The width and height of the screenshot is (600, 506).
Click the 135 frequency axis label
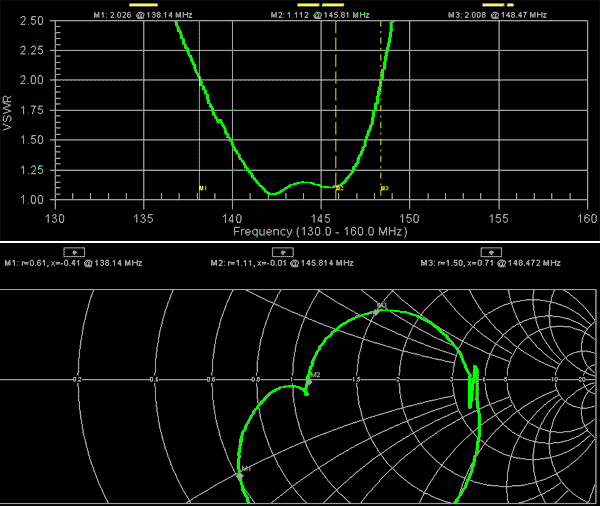coord(143,219)
